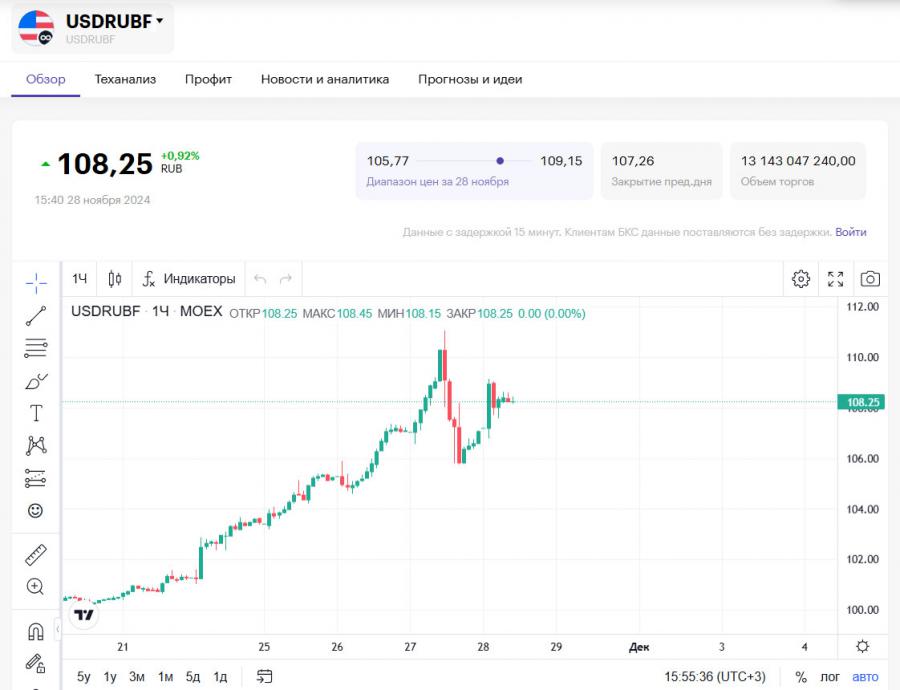900x690 pixels.
Task: Toggle logarithmic scale «лог»
Action: (x=830, y=677)
